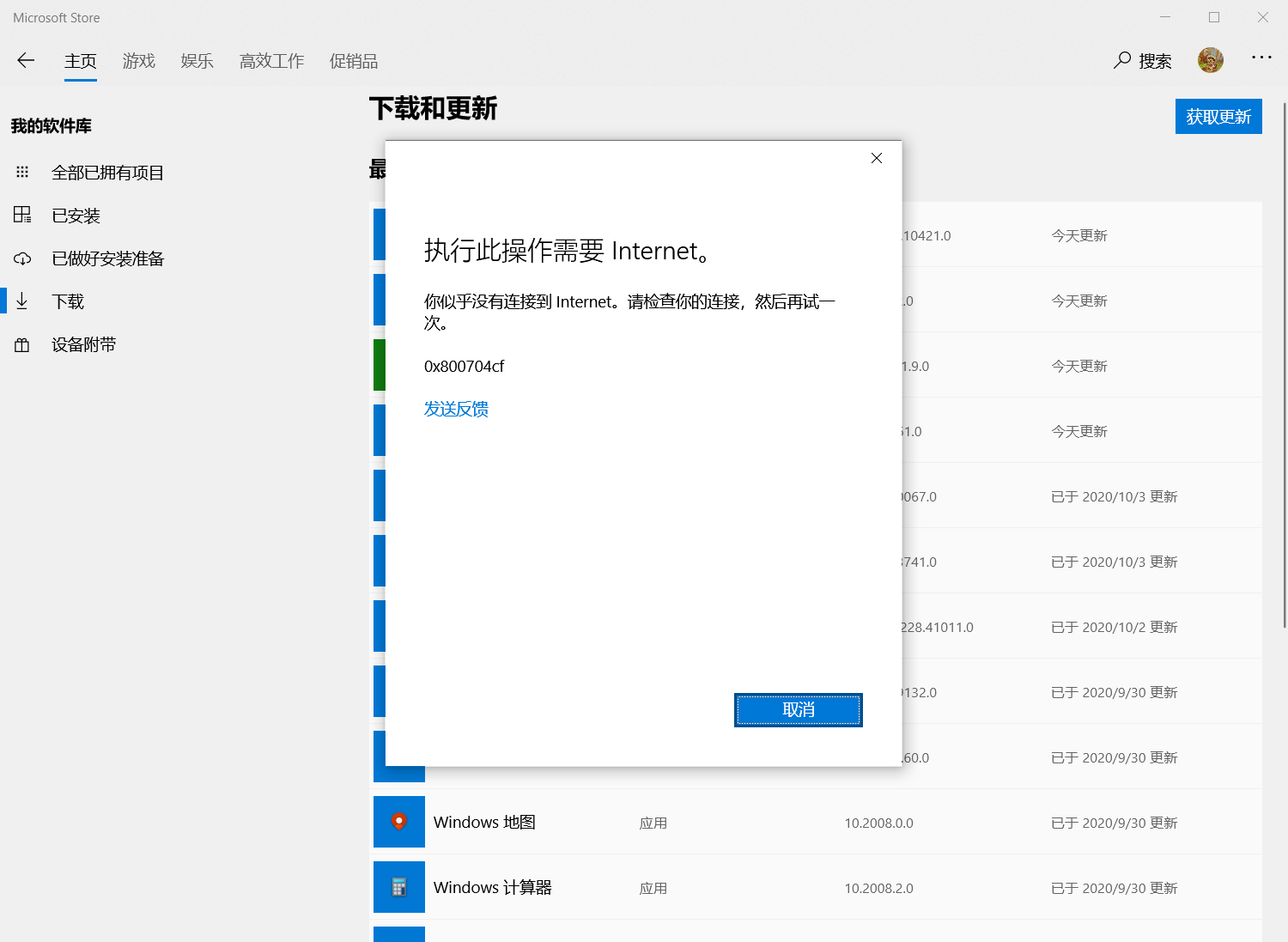Screen dimensions: 1288x942
Task: Select 已做好安装准备 in the sidebar
Action: tap(107, 258)
